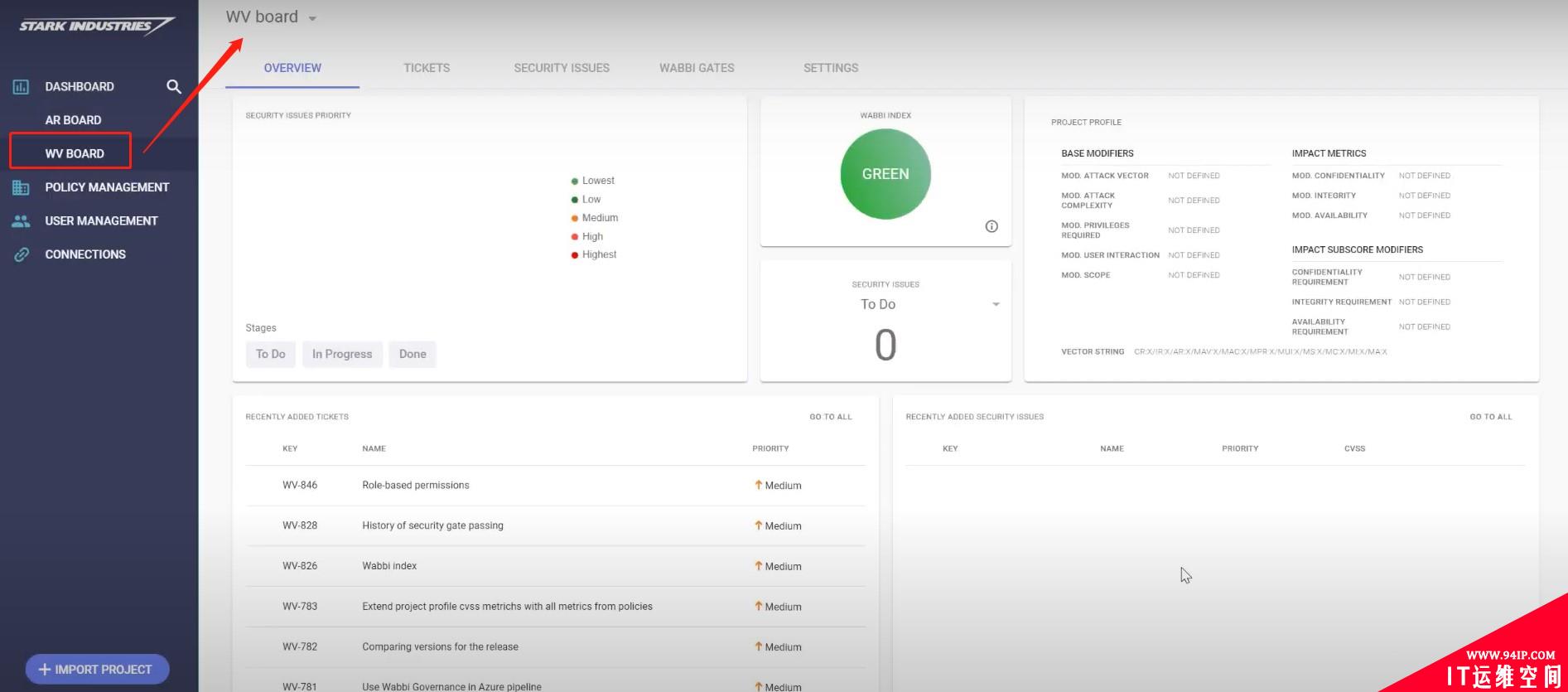
Task: Open the Security Issues To Do dropdown
Action: [x=996, y=304]
